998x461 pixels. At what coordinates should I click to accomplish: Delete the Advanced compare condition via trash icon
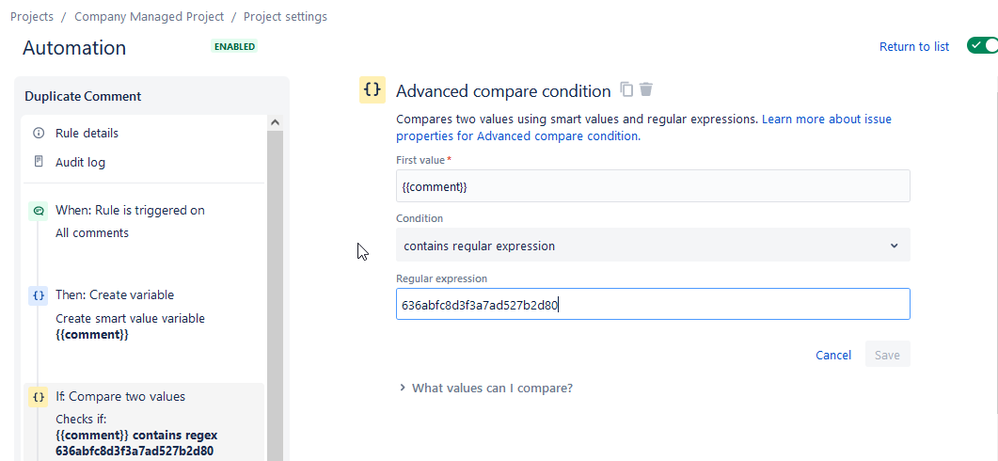pyautogui.click(x=646, y=90)
